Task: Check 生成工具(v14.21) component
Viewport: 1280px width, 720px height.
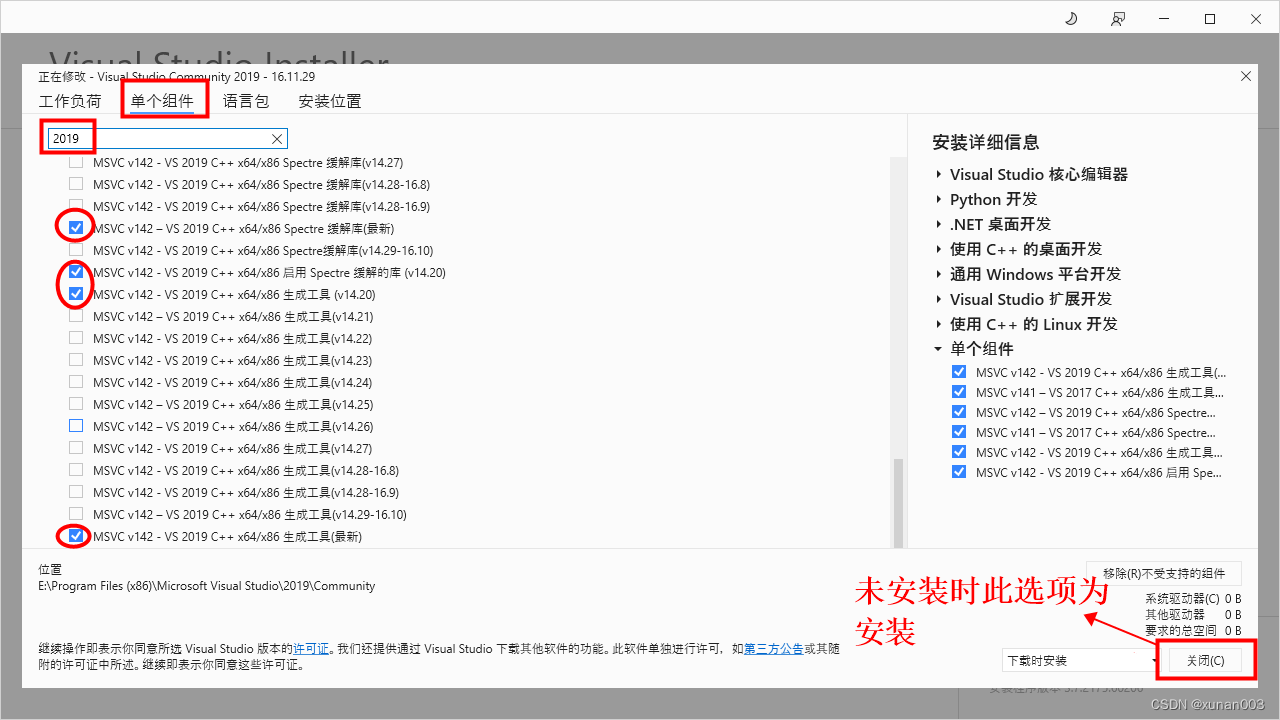Action: [76, 316]
